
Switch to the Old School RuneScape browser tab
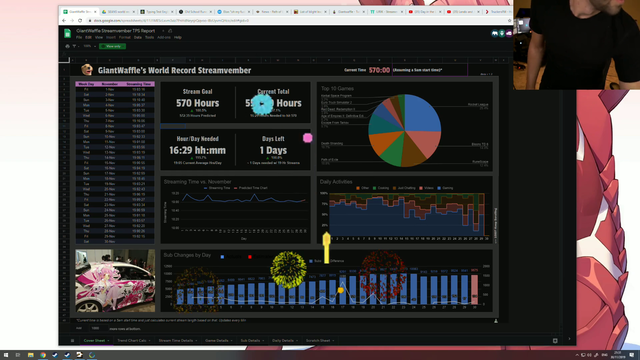pyautogui.click(x=195, y=12)
